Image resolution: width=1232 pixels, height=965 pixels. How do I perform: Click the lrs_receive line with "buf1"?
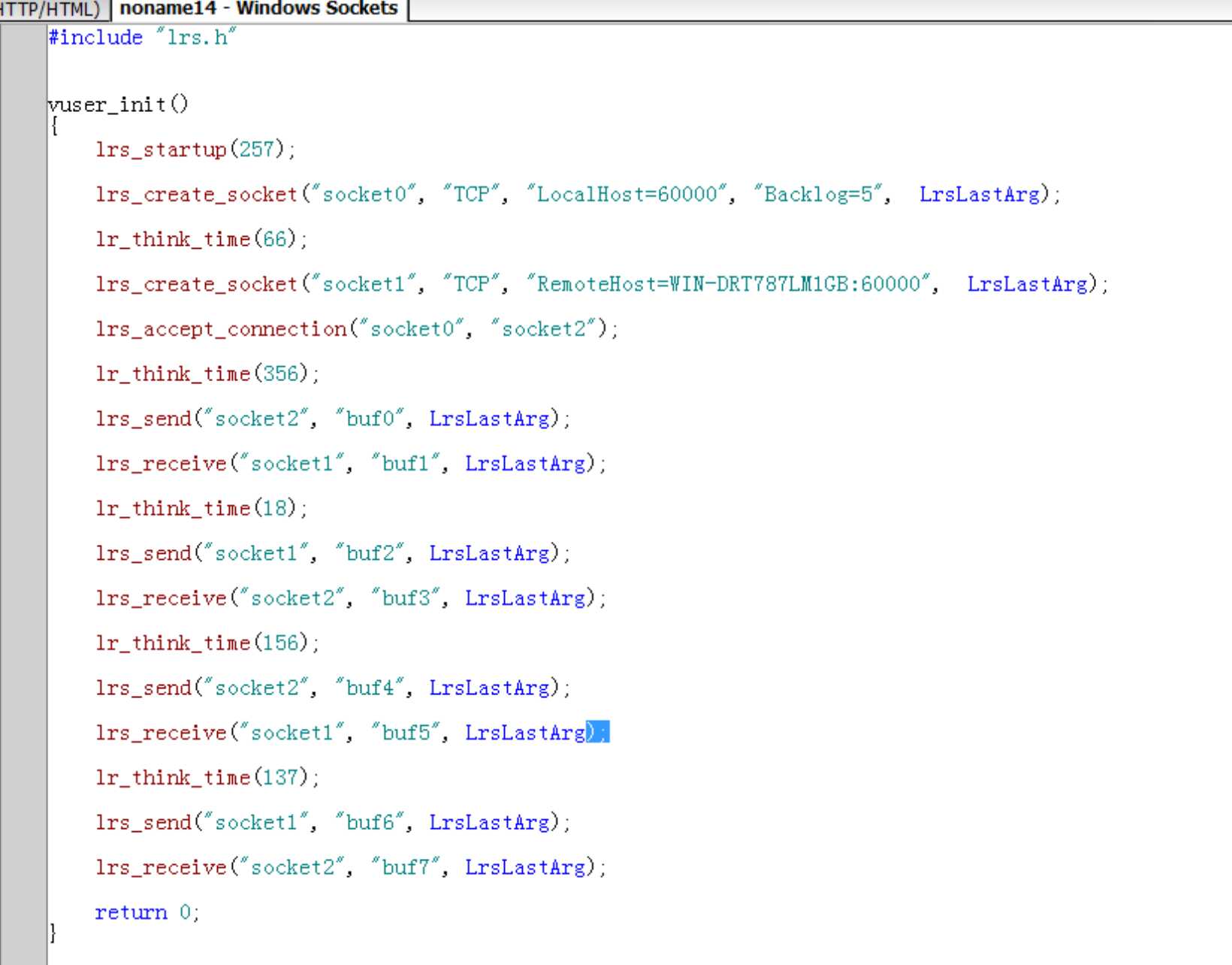click(x=351, y=463)
